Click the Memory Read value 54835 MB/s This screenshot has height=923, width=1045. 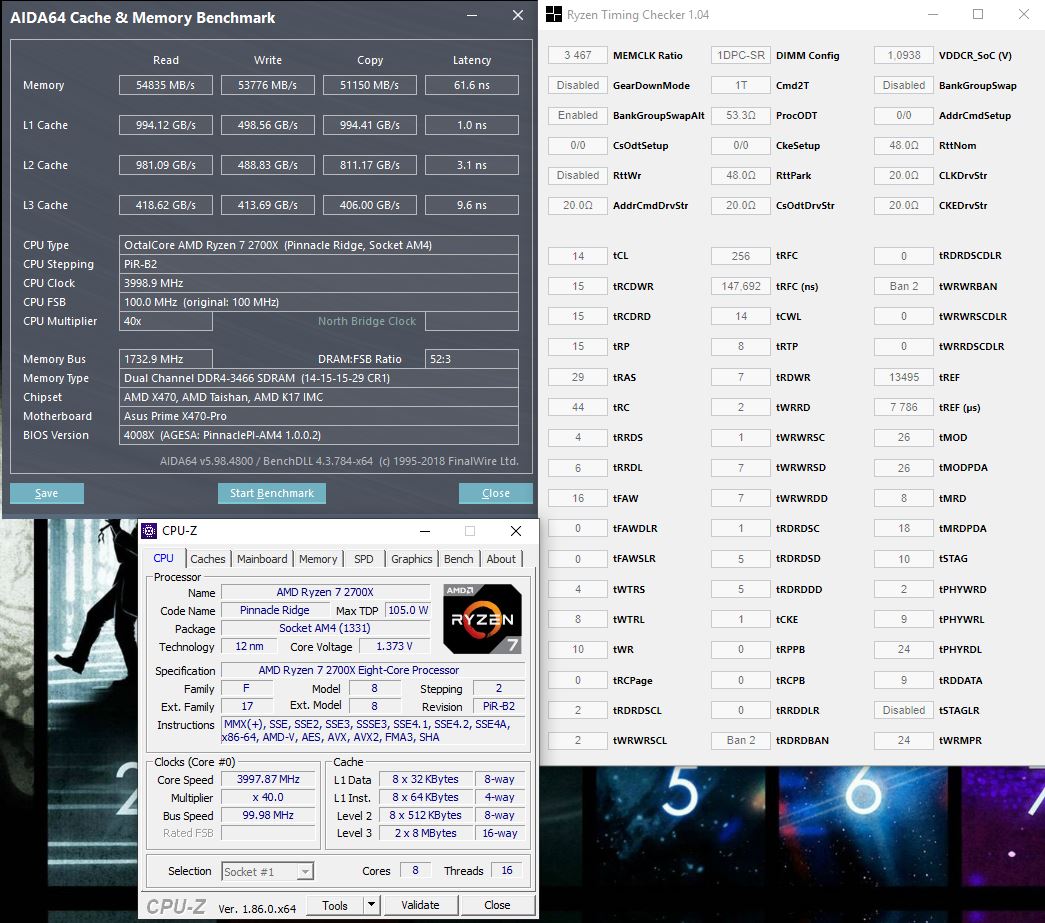[x=166, y=85]
